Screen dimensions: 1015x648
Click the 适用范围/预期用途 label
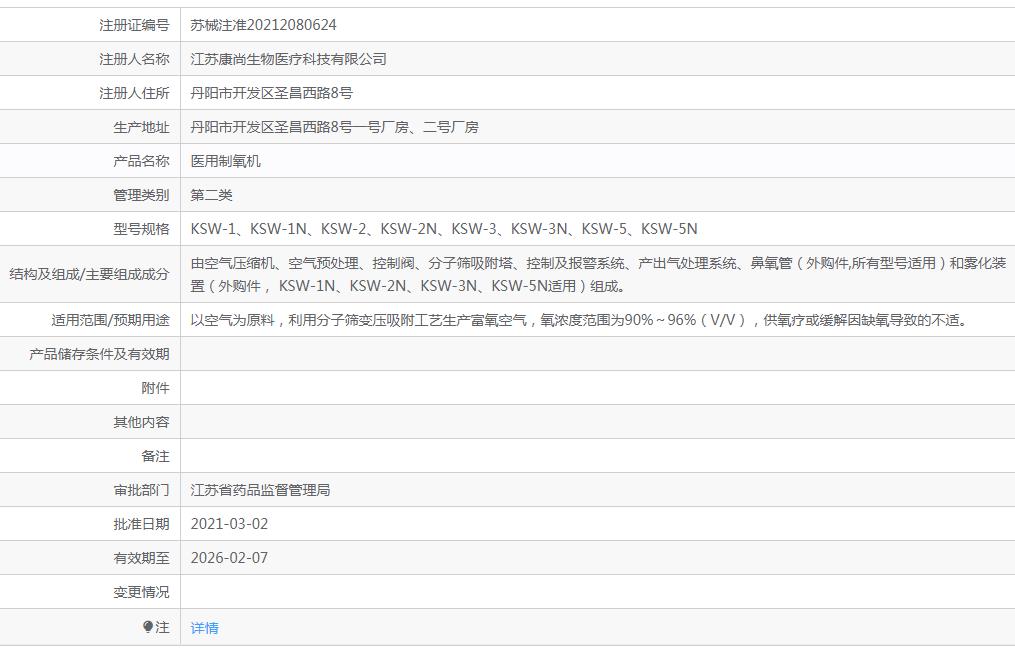111,320
